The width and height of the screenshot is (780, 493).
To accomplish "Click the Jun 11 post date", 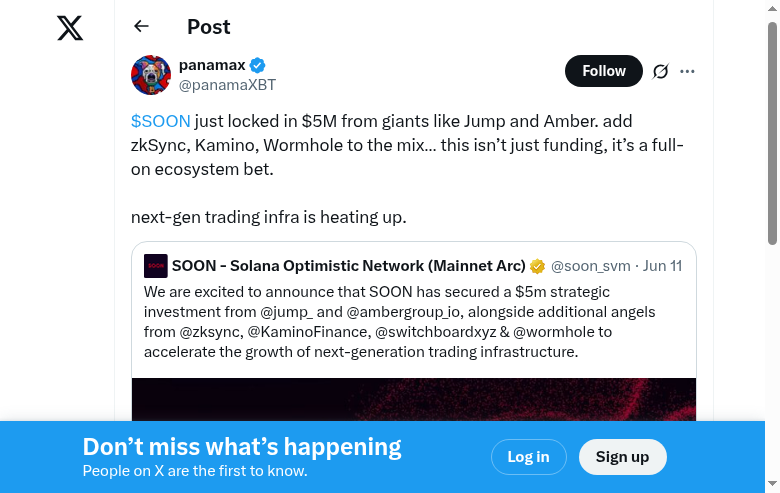I will coord(662,266).
